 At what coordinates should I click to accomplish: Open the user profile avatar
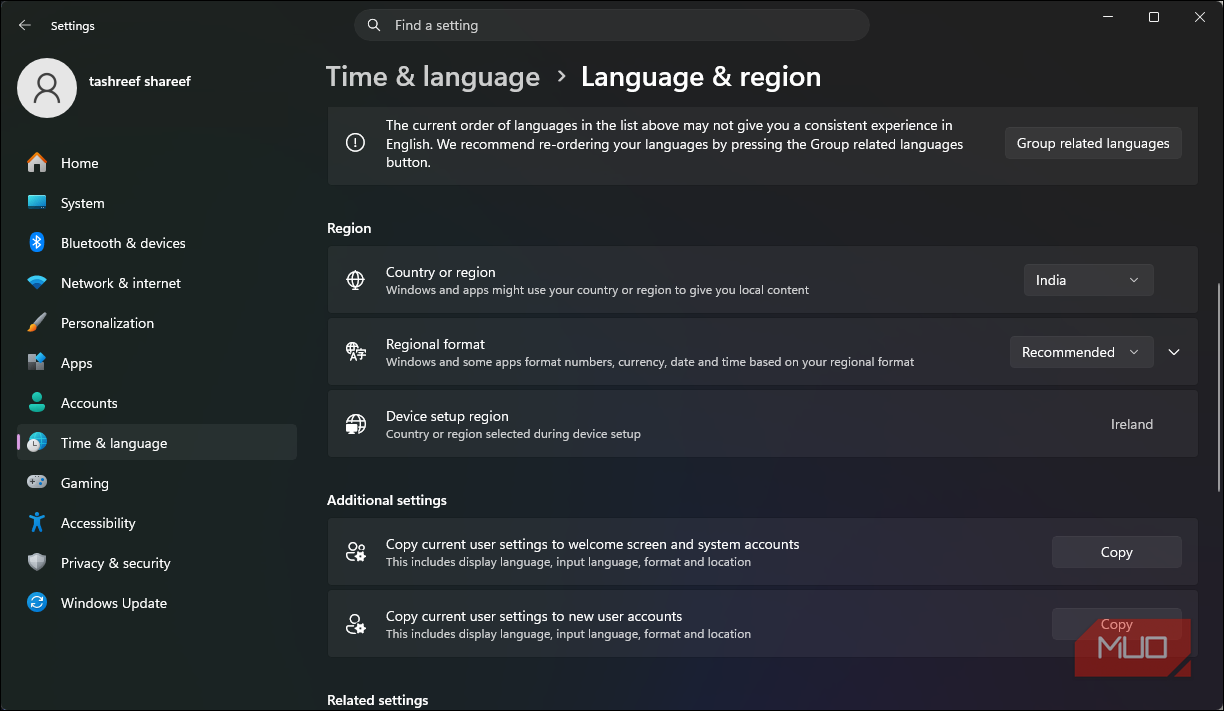pos(47,88)
